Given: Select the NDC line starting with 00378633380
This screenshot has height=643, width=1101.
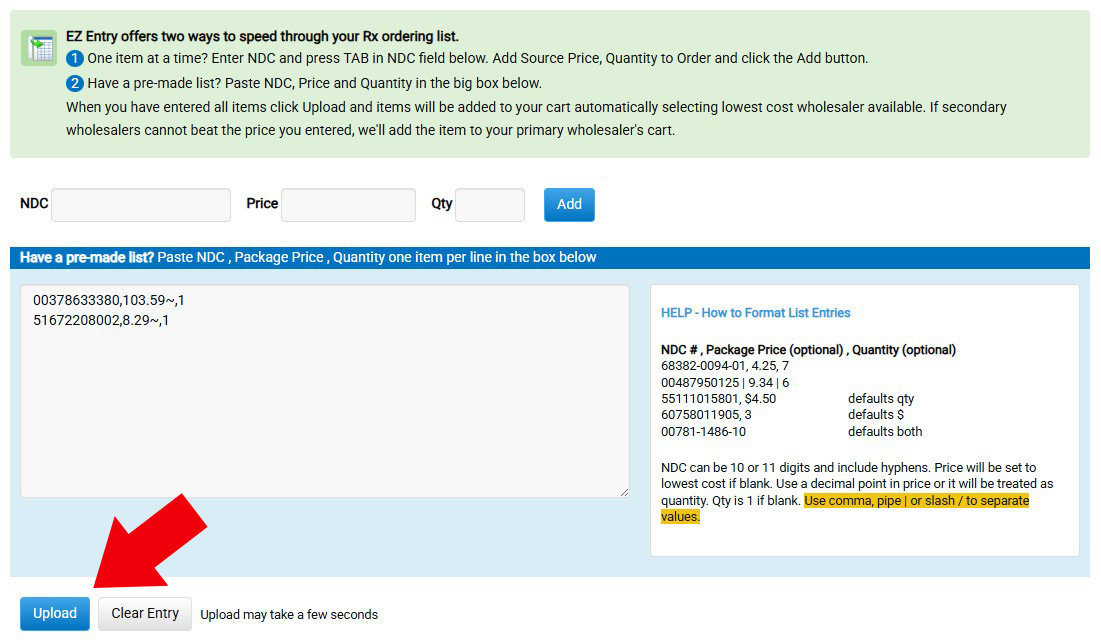Looking at the screenshot, I should click(x=110, y=298).
